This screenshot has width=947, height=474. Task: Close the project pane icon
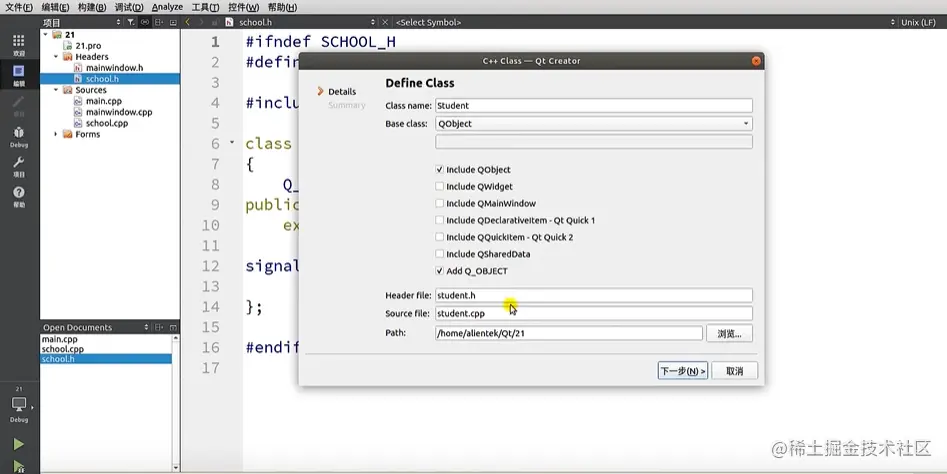point(173,22)
